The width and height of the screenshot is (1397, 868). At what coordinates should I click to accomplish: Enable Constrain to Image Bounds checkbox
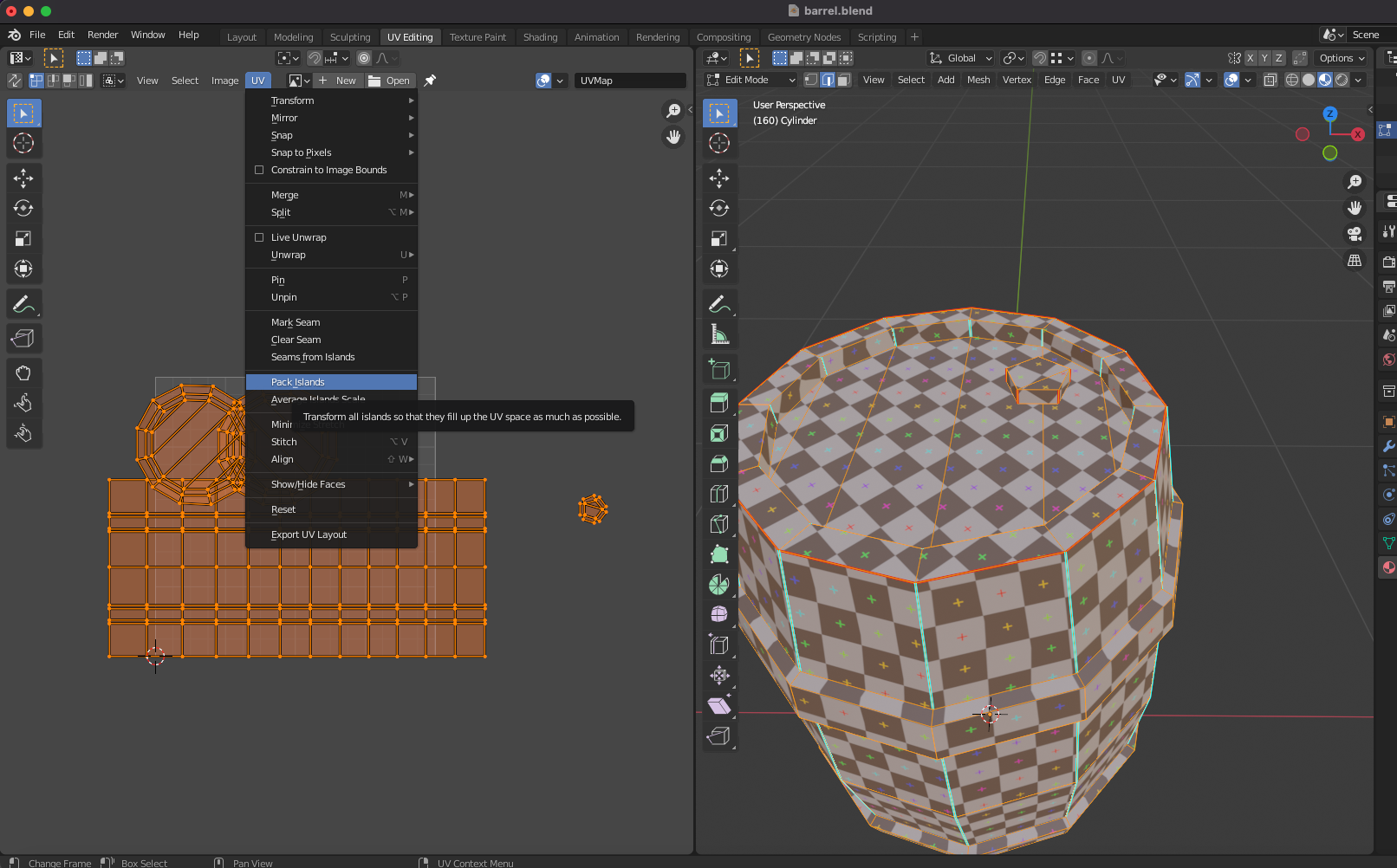259,170
